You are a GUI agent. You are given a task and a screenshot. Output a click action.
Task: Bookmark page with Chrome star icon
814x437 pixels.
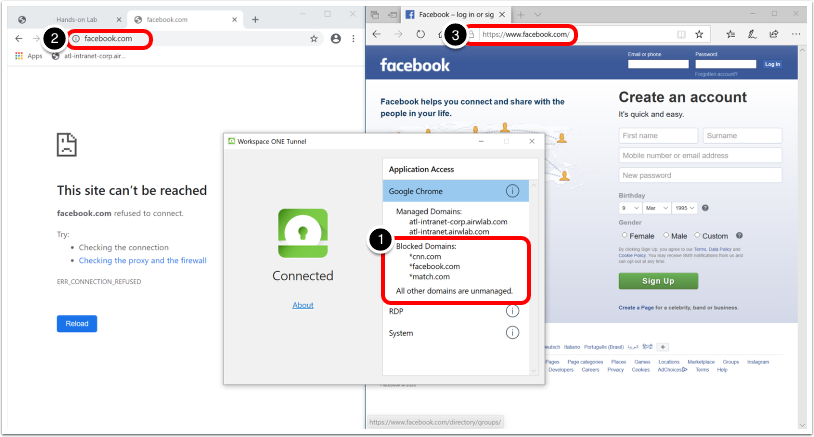pyautogui.click(x=314, y=39)
